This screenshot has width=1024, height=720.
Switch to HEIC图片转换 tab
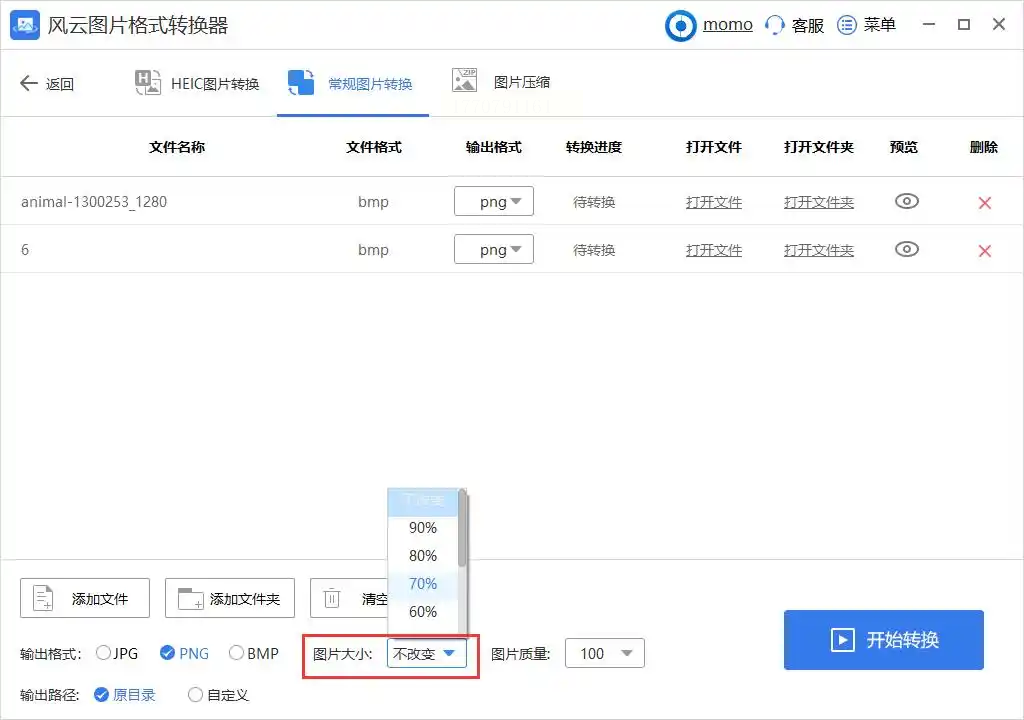click(x=197, y=83)
